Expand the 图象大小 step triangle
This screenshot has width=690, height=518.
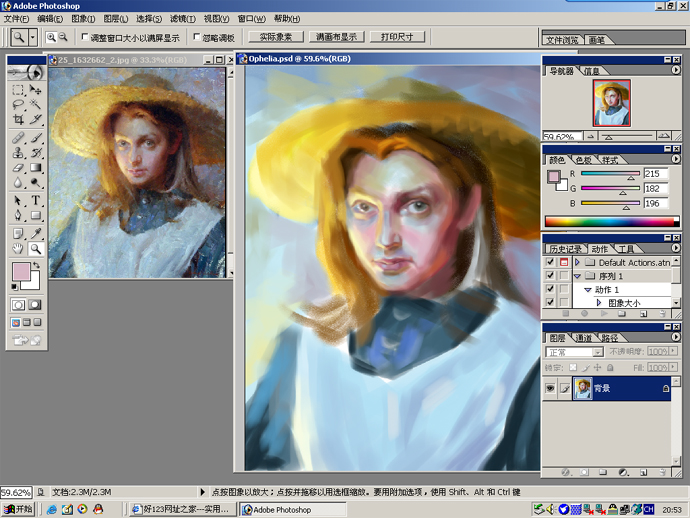coord(599,302)
